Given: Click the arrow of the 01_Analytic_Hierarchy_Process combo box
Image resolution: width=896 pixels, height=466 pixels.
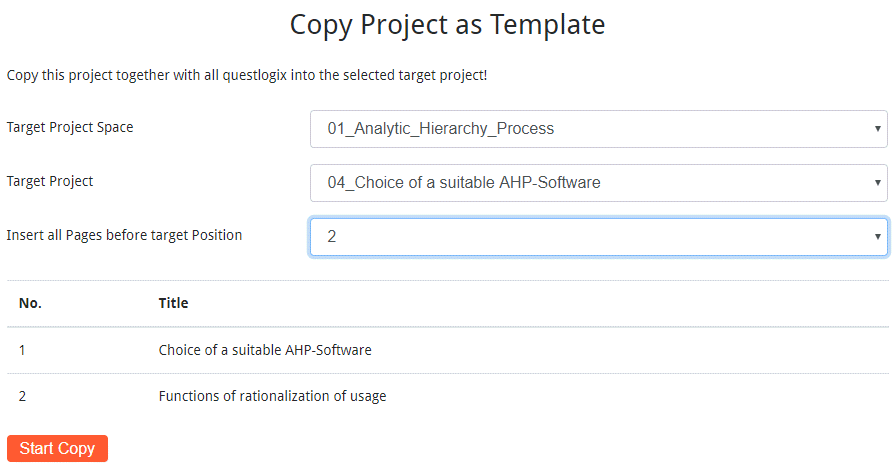Looking at the screenshot, I should [x=877, y=129].
